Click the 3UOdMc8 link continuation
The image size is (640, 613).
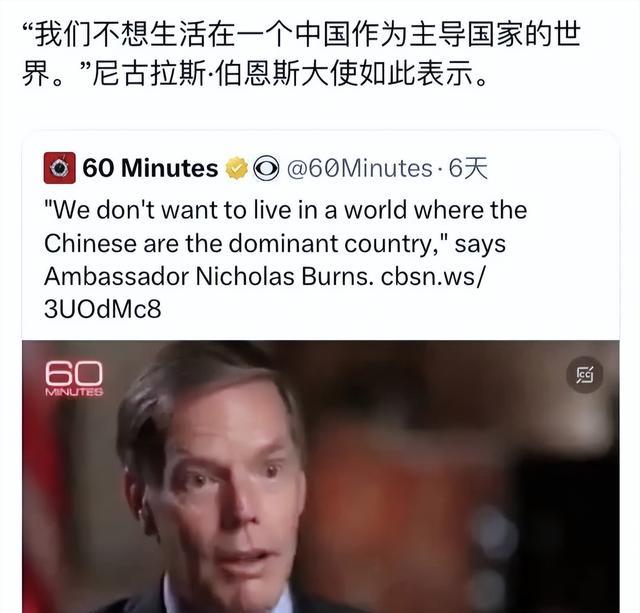[x=102, y=309]
